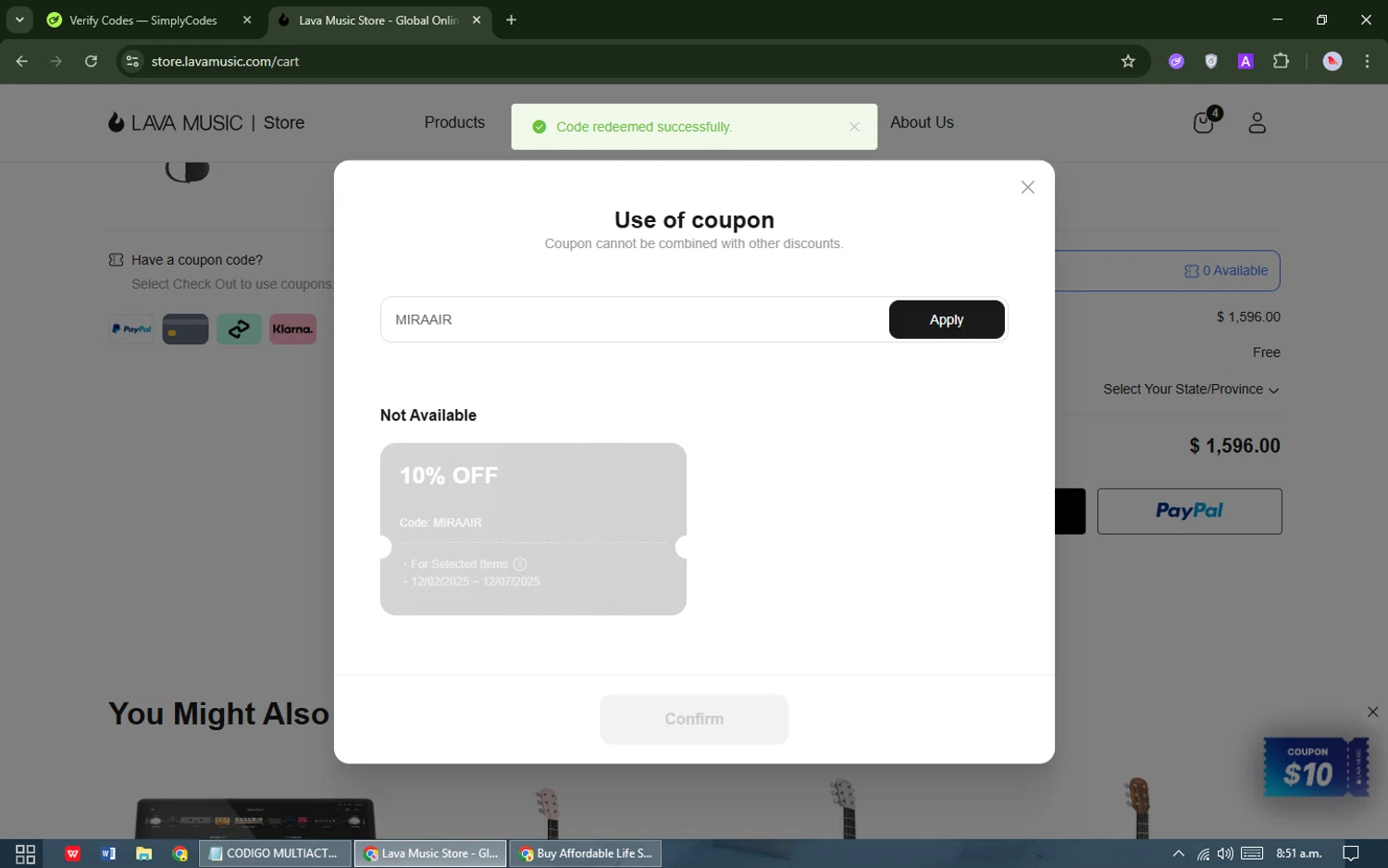Click the credit card payment icon
This screenshot has width=1388, height=868.
[185, 329]
